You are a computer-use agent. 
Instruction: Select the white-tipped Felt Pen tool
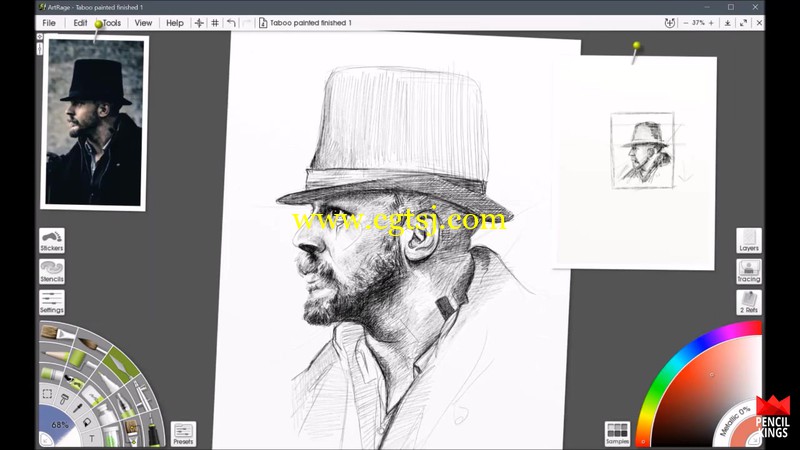click(x=109, y=382)
